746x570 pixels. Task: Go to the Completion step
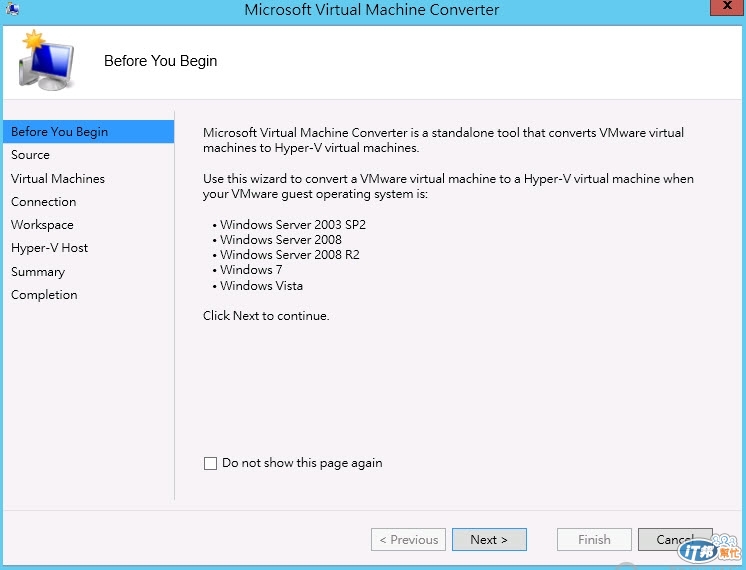[44, 295]
